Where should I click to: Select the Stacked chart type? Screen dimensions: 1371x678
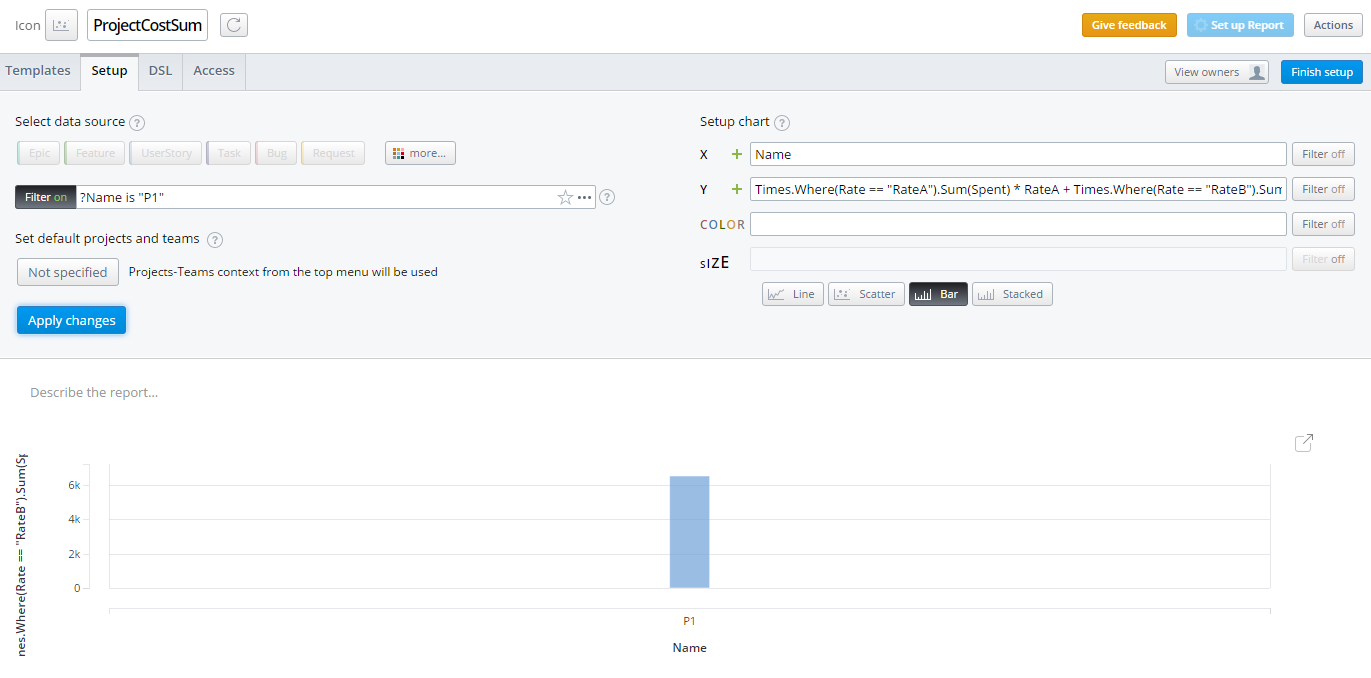[x=1012, y=294]
